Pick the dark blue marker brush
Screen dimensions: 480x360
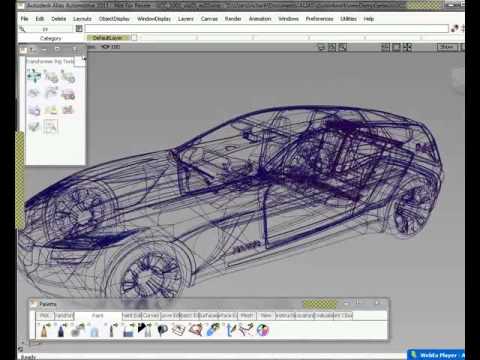61,330
